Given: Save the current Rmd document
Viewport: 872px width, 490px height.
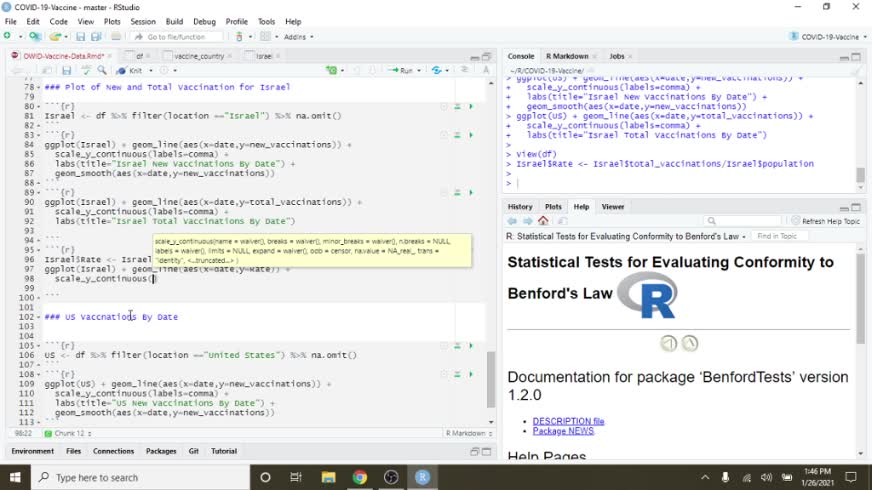Looking at the screenshot, I should (66, 71).
